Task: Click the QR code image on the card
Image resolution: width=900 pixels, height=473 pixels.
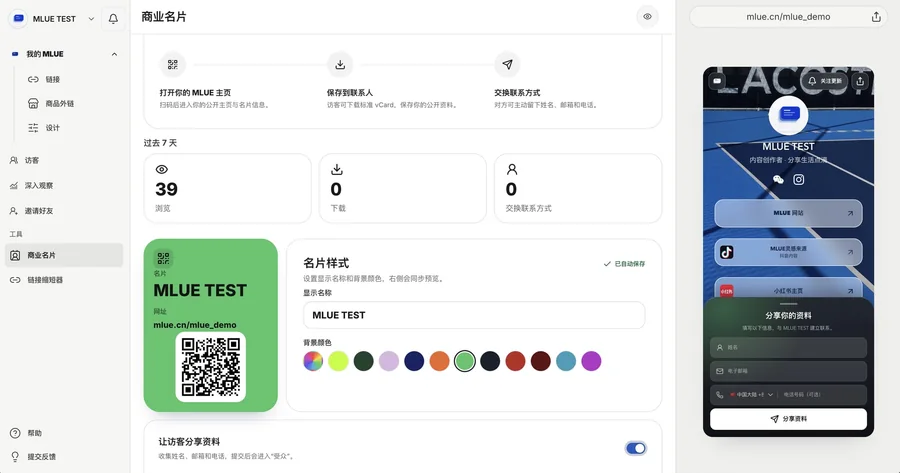Action: click(x=211, y=367)
